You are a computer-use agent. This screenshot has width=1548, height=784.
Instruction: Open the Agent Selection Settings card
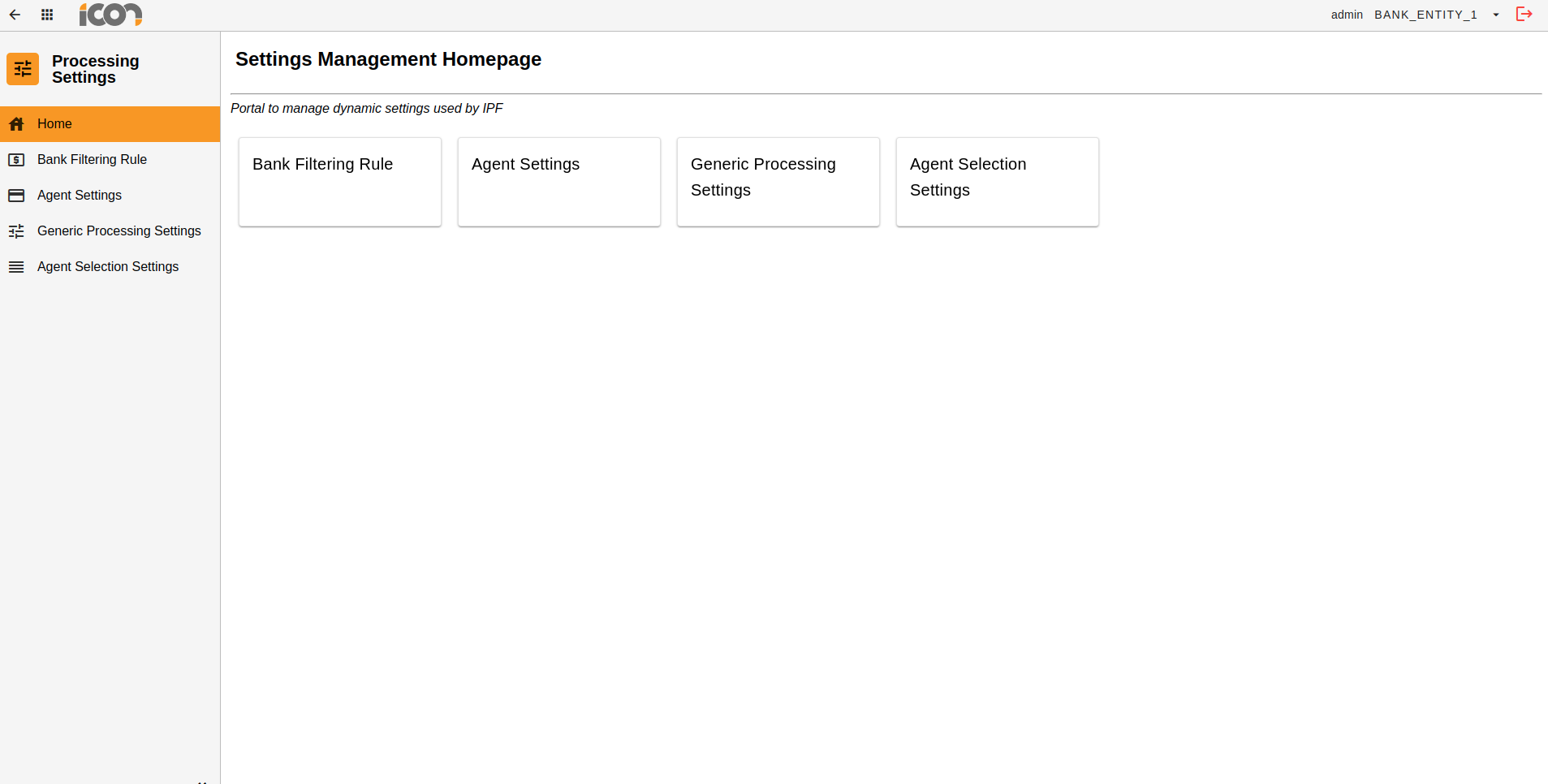(x=997, y=182)
